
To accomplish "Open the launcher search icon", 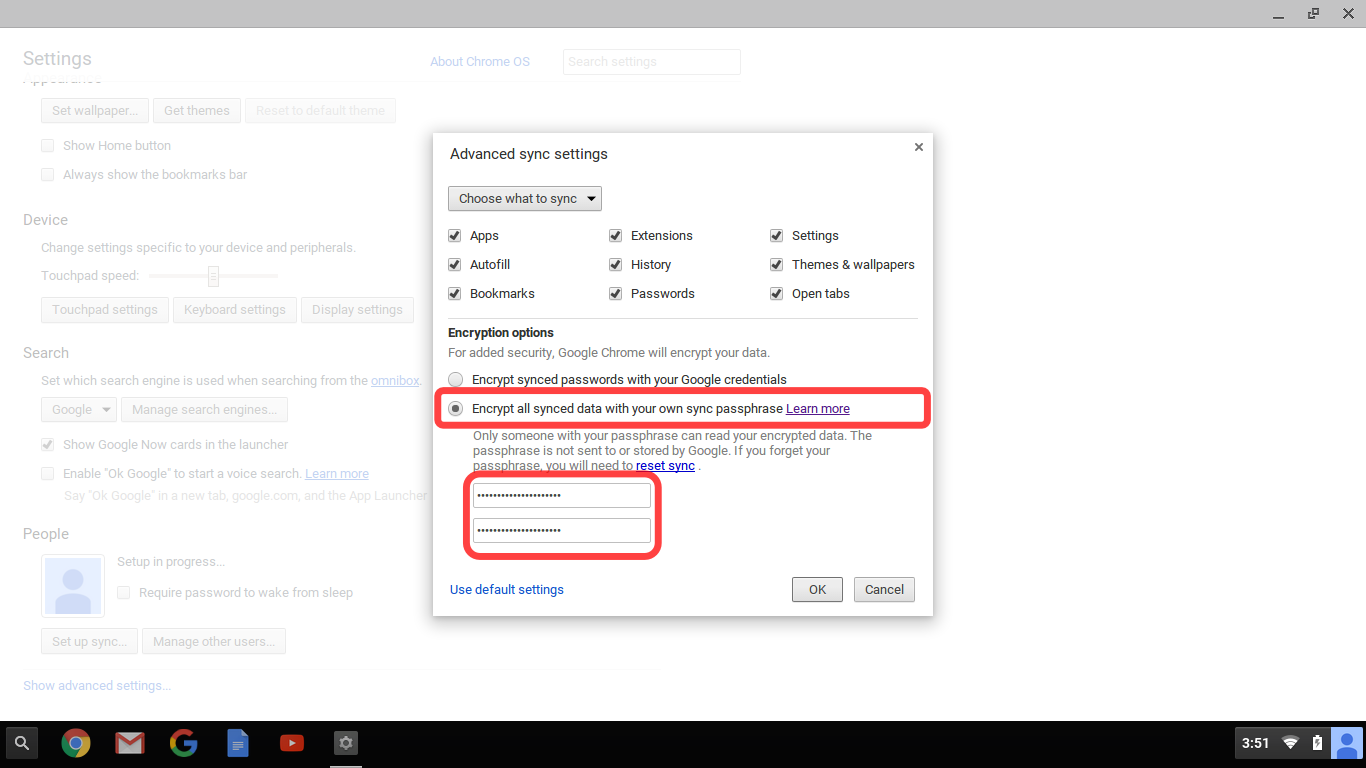I will click(22, 743).
